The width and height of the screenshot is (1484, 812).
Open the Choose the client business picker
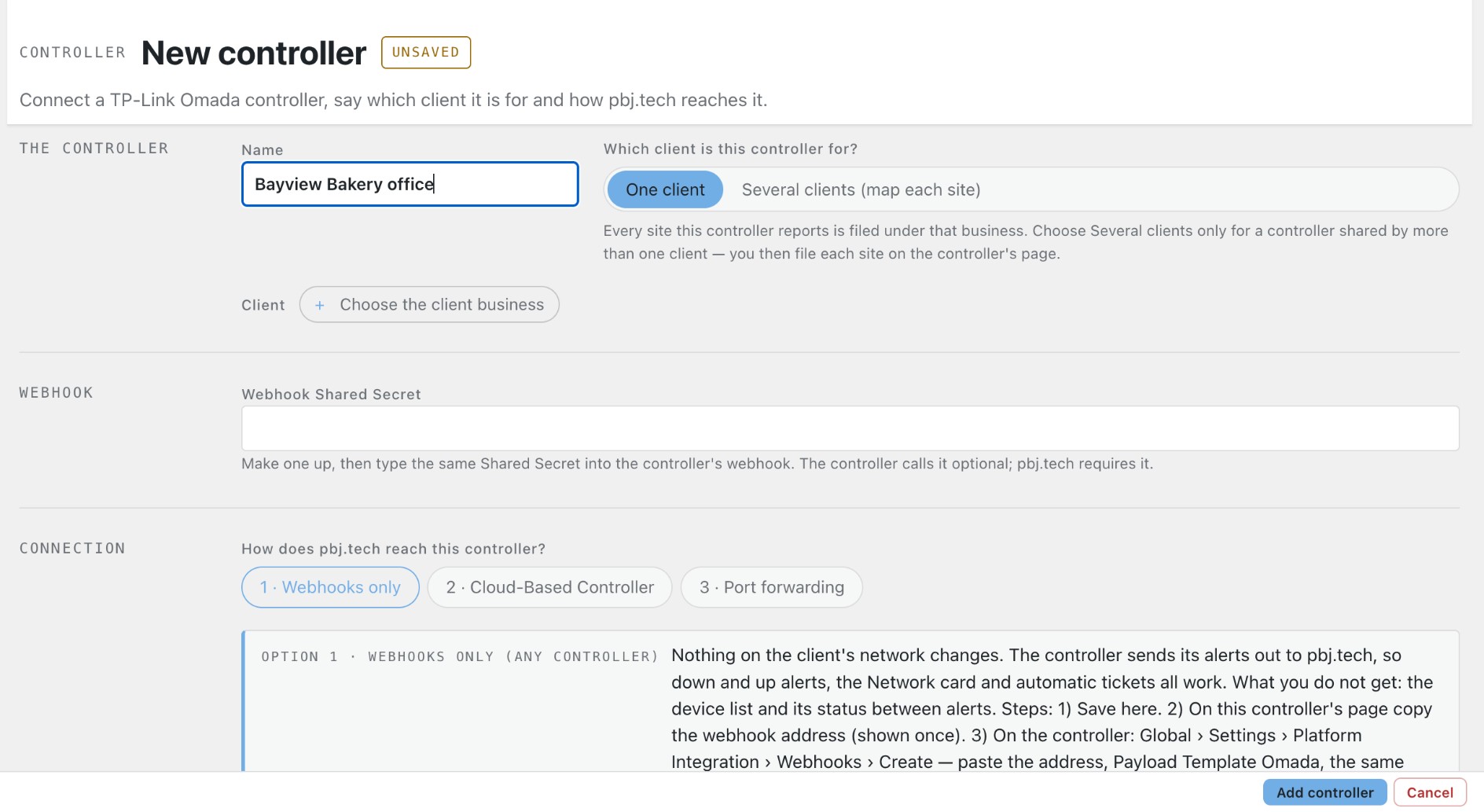point(429,304)
